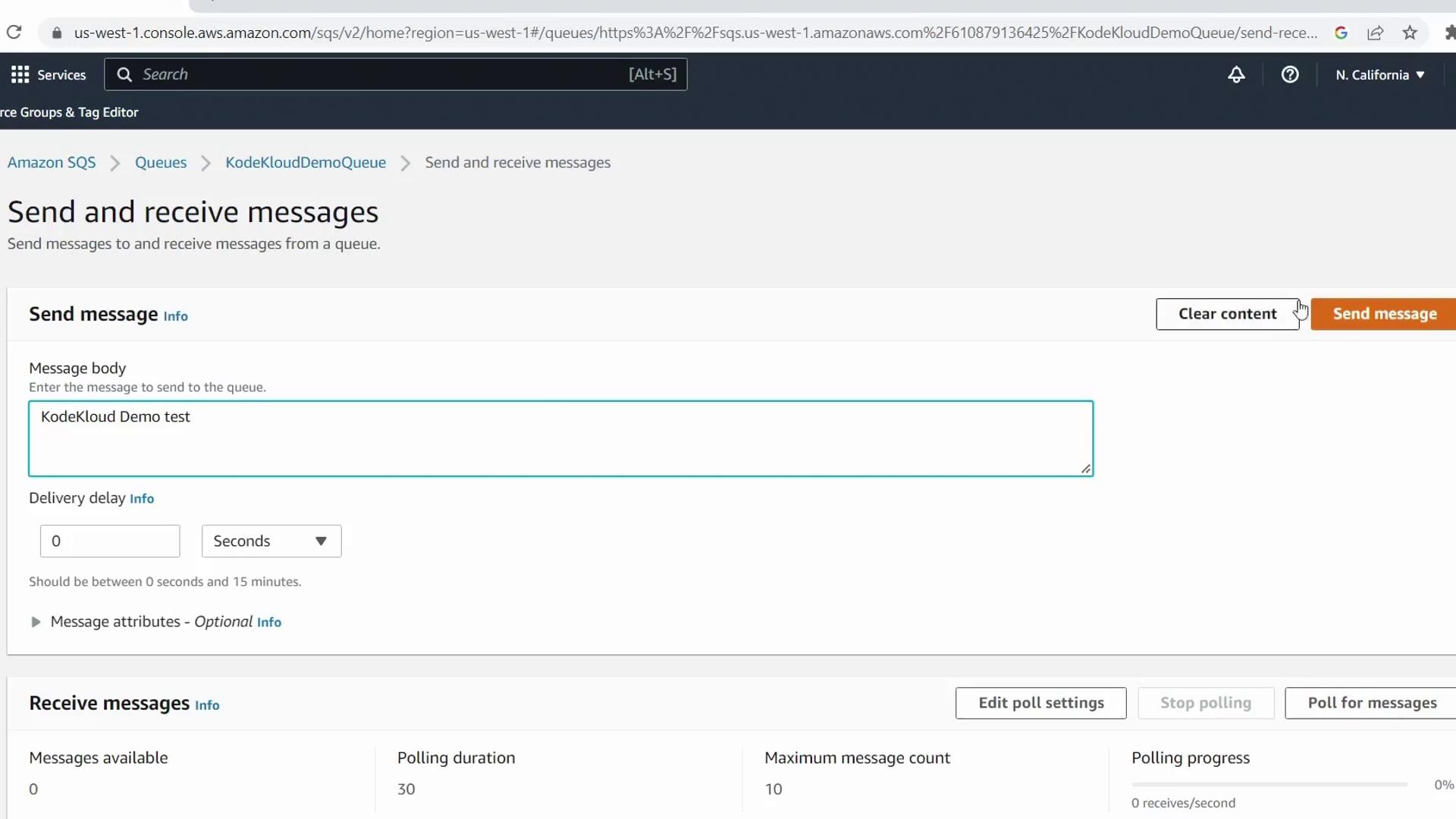This screenshot has height=819, width=1456.
Task: Bookmark page with the star icon
Action: coord(1410,33)
